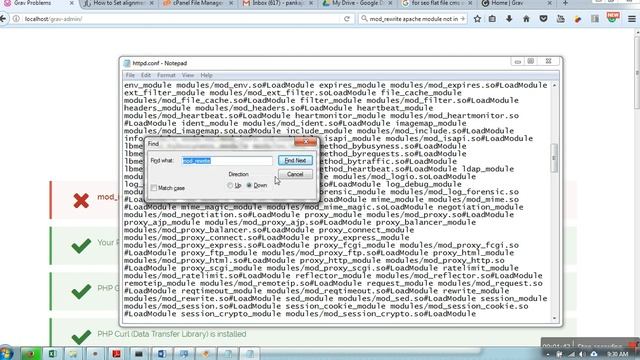The image size is (640, 360).
Task: Select the Down direction radio button
Action: (x=249, y=185)
